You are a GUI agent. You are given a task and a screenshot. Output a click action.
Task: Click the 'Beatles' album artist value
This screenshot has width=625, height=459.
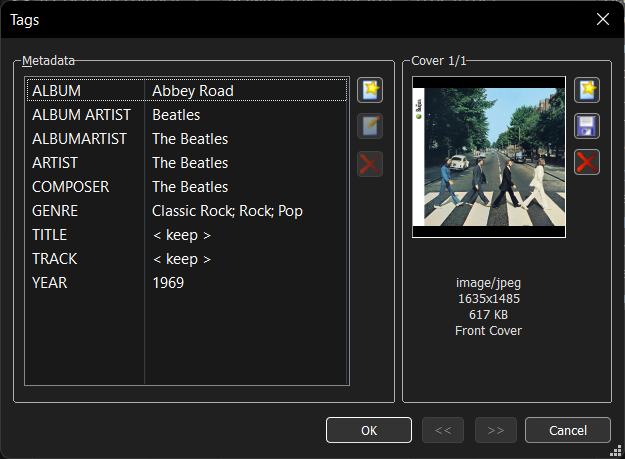tap(176, 115)
